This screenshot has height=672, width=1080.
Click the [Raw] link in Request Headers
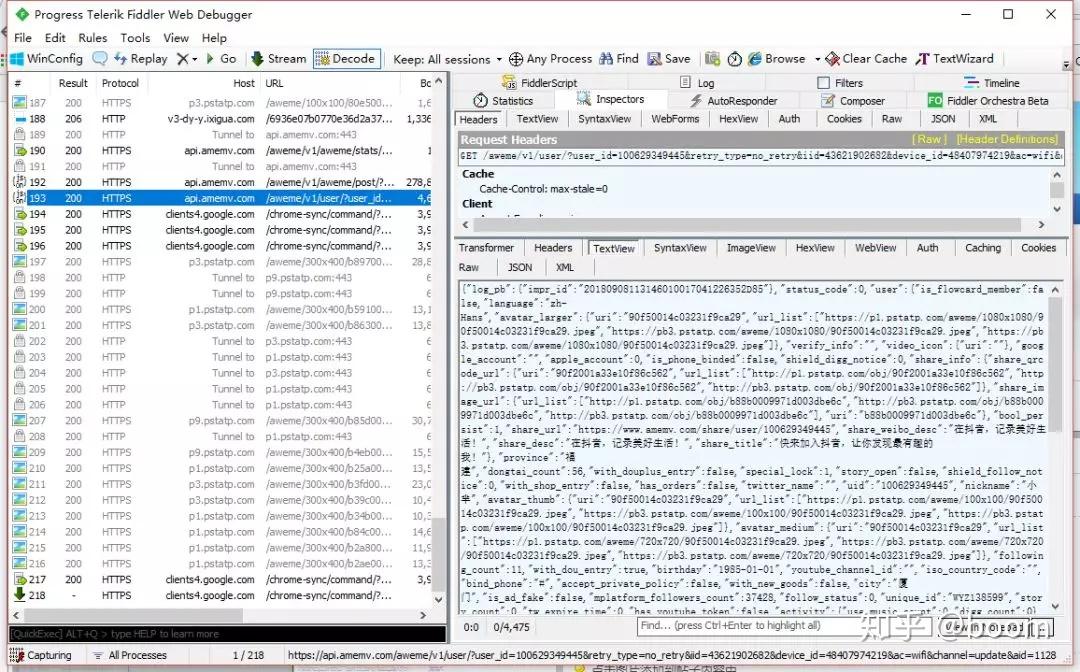click(929, 139)
